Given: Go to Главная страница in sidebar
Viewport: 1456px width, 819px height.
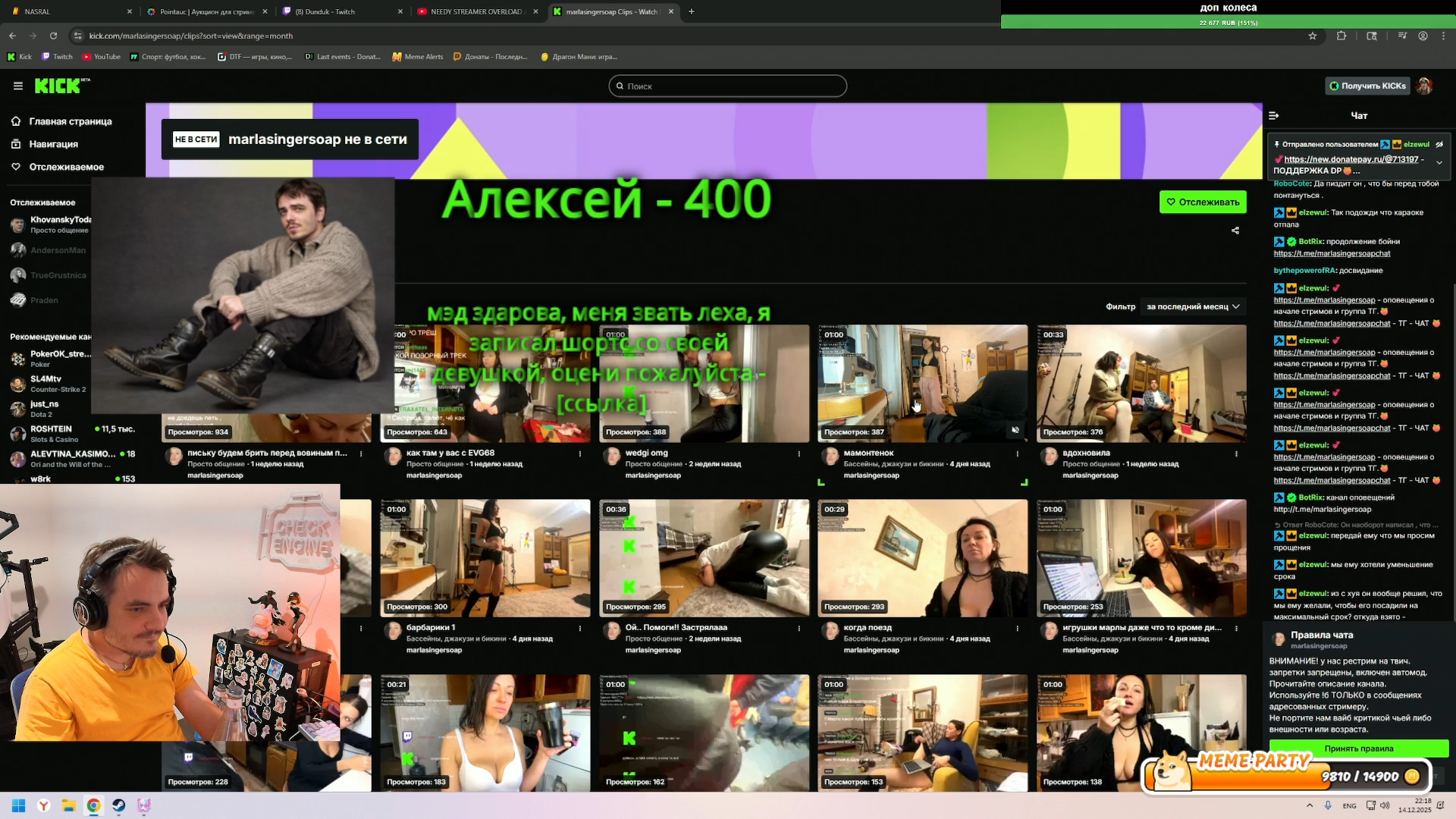Looking at the screenshot, I should pos(71,121).
